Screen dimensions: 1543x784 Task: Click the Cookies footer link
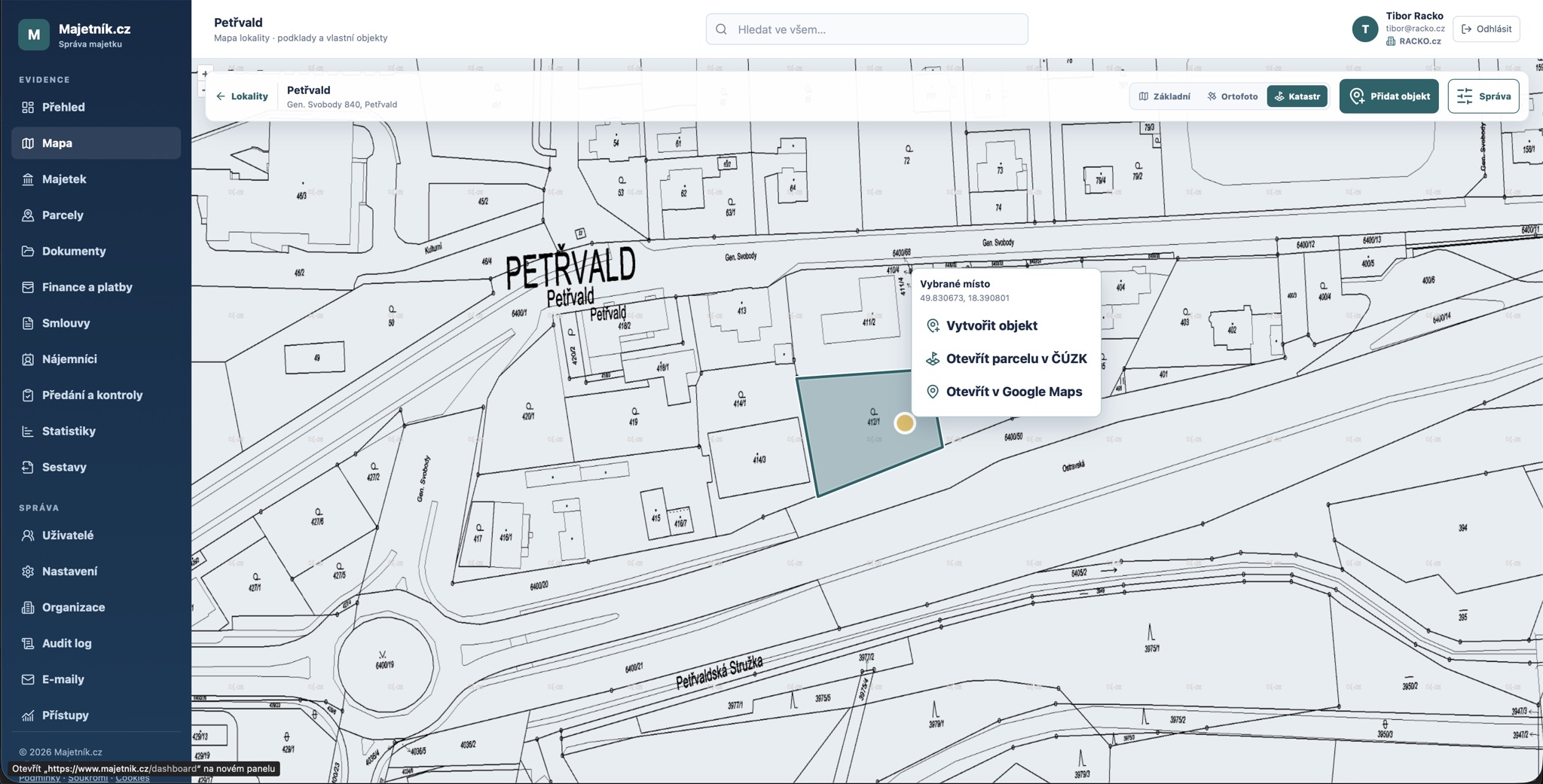pos(132,779)
